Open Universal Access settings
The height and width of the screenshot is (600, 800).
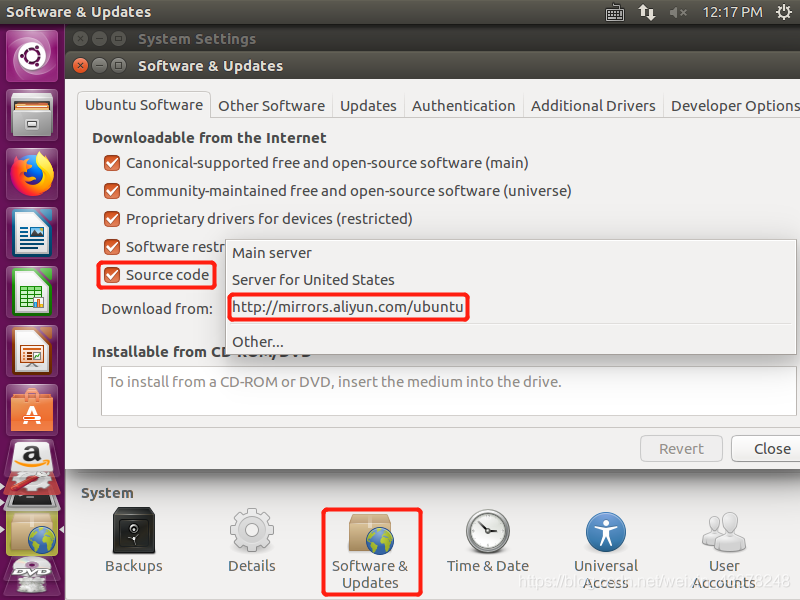click(x=606, y=551)
